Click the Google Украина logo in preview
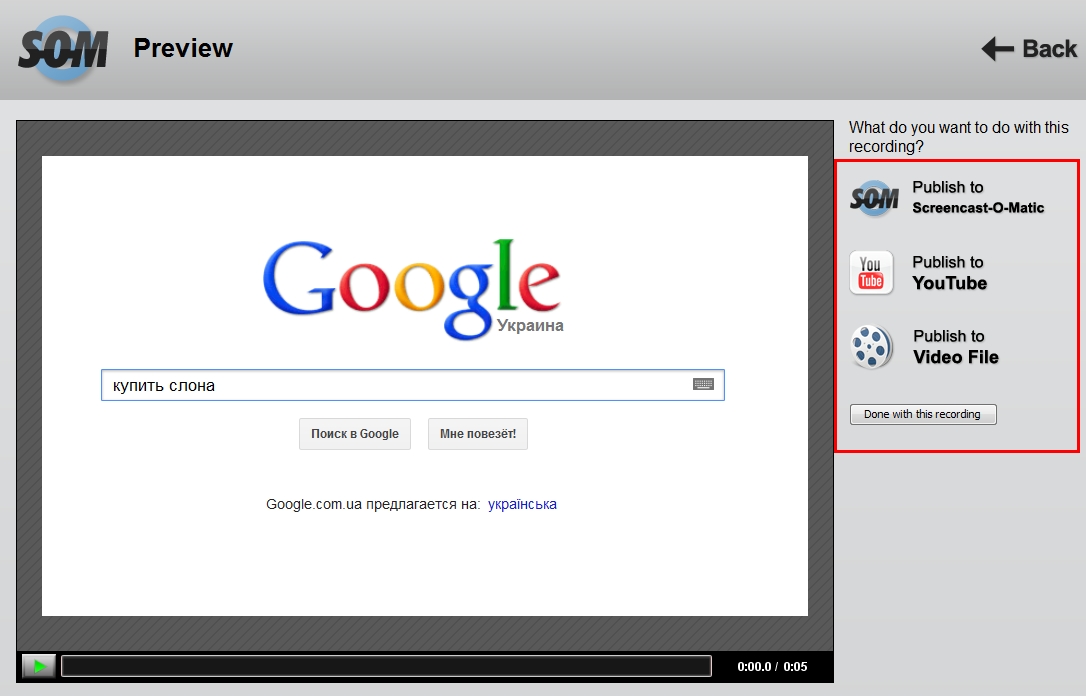Viewport: 1086px width, 696px height. 413,289
